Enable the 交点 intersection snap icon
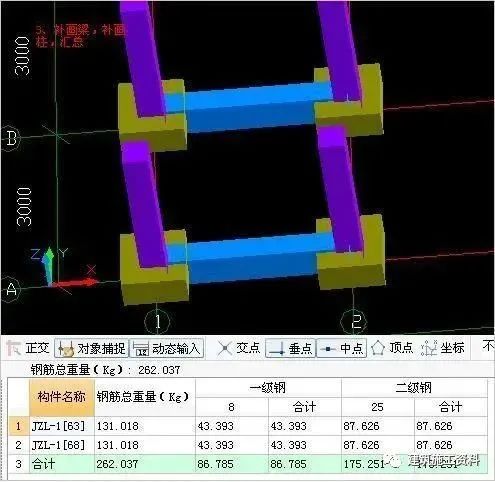The height and width of the screenshot is (482, 495). [x=225, y=348]
